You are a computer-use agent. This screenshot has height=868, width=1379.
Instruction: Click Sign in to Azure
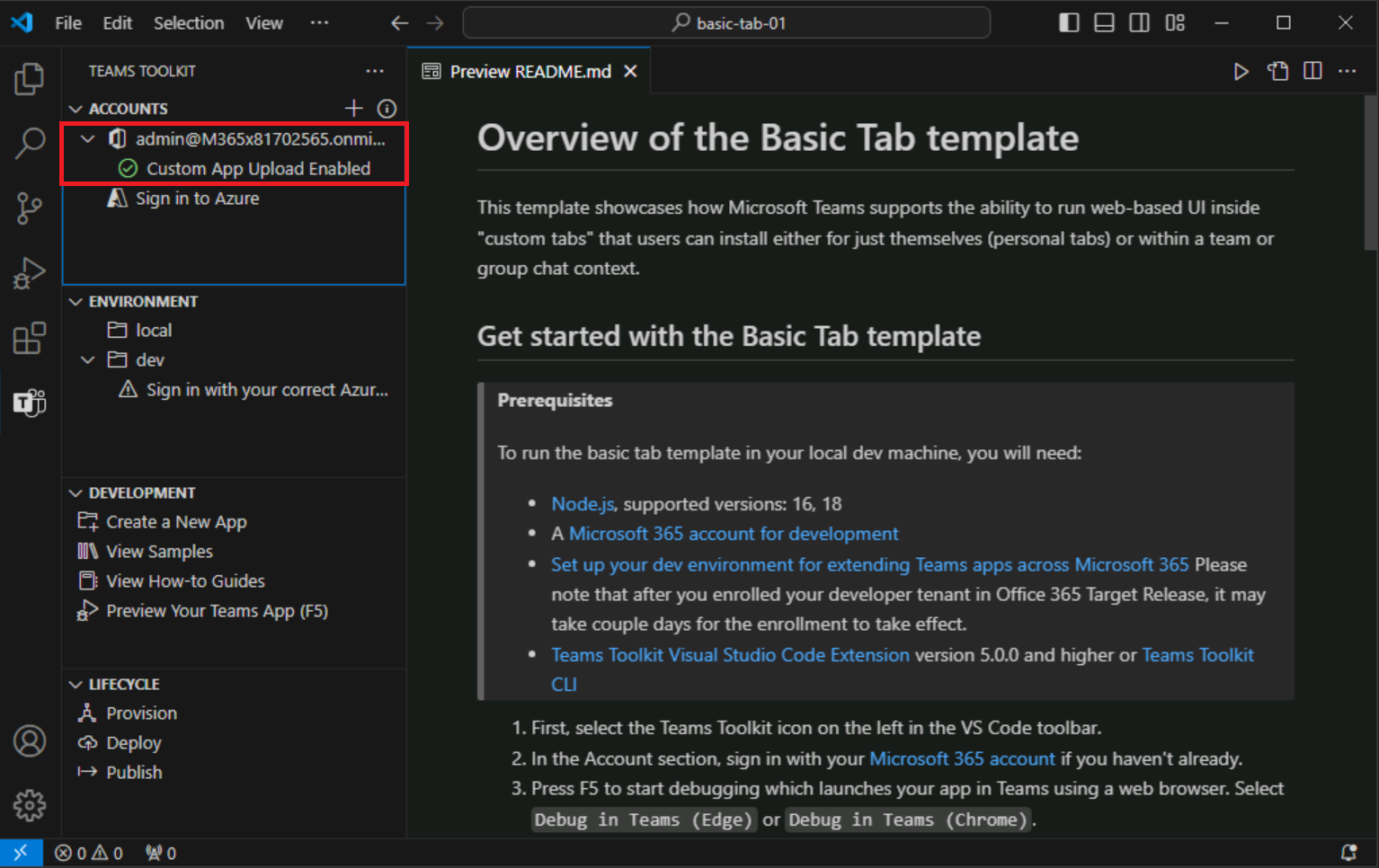pyautogui.click(x=197, y=199)
